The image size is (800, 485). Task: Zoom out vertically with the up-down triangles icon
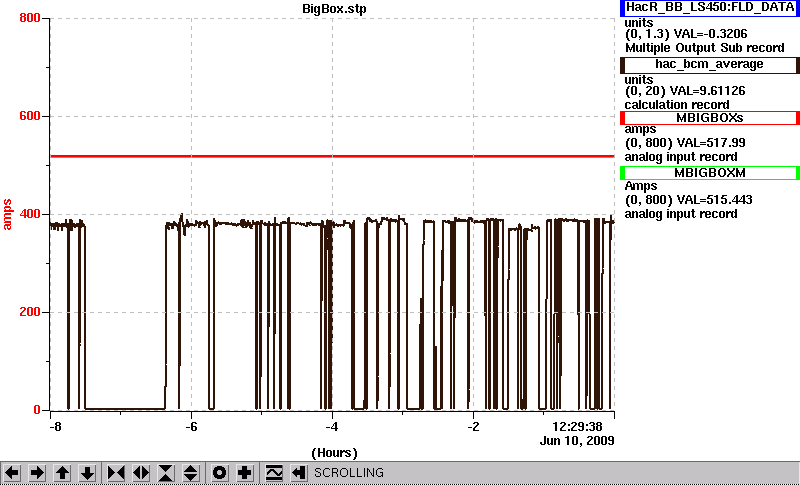191,473
